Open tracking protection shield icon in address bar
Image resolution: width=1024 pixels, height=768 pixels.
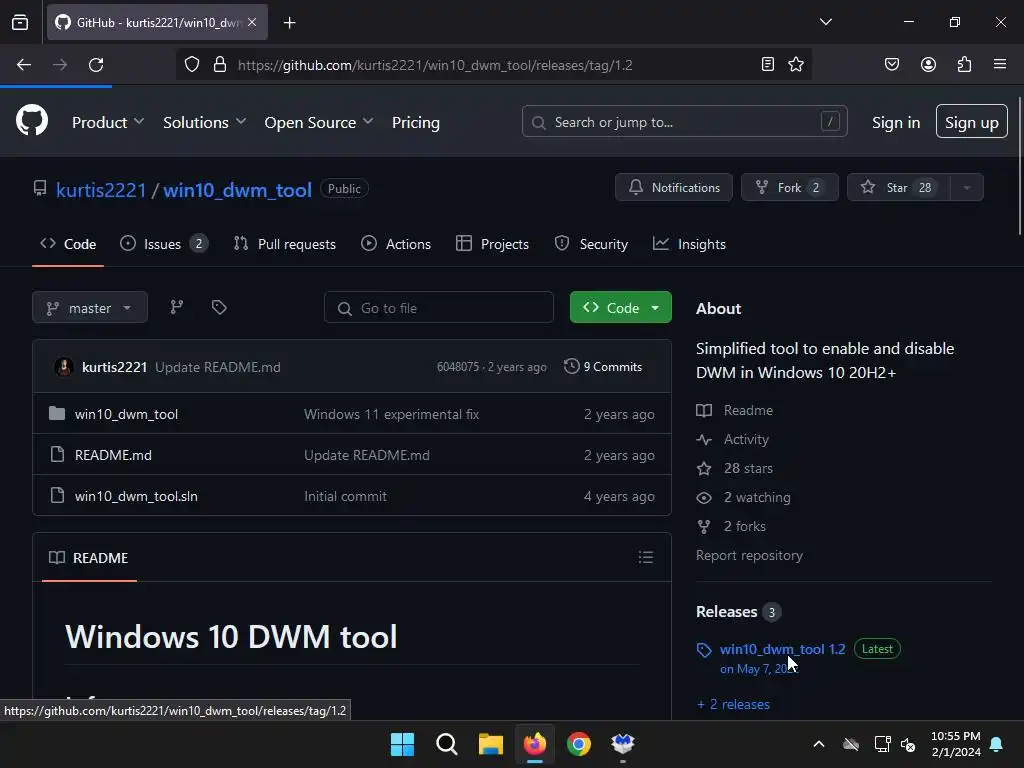[191, 65]
